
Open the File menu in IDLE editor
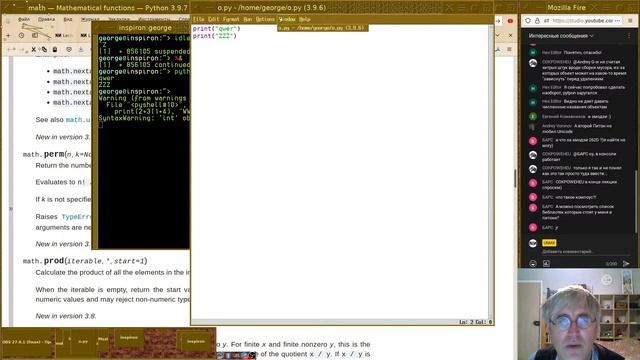pos(198,19)
